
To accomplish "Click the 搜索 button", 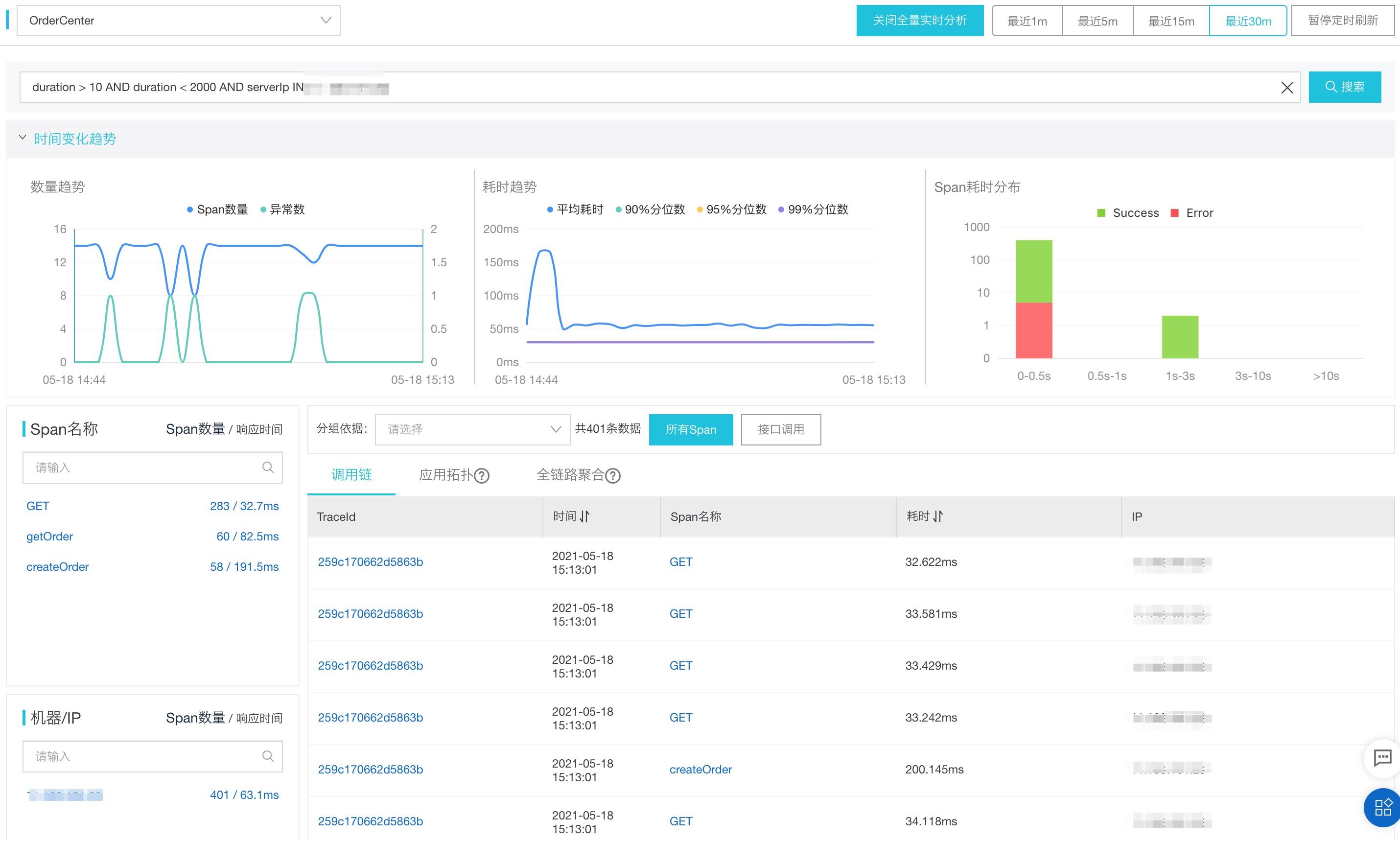I will click(1345, 87).
